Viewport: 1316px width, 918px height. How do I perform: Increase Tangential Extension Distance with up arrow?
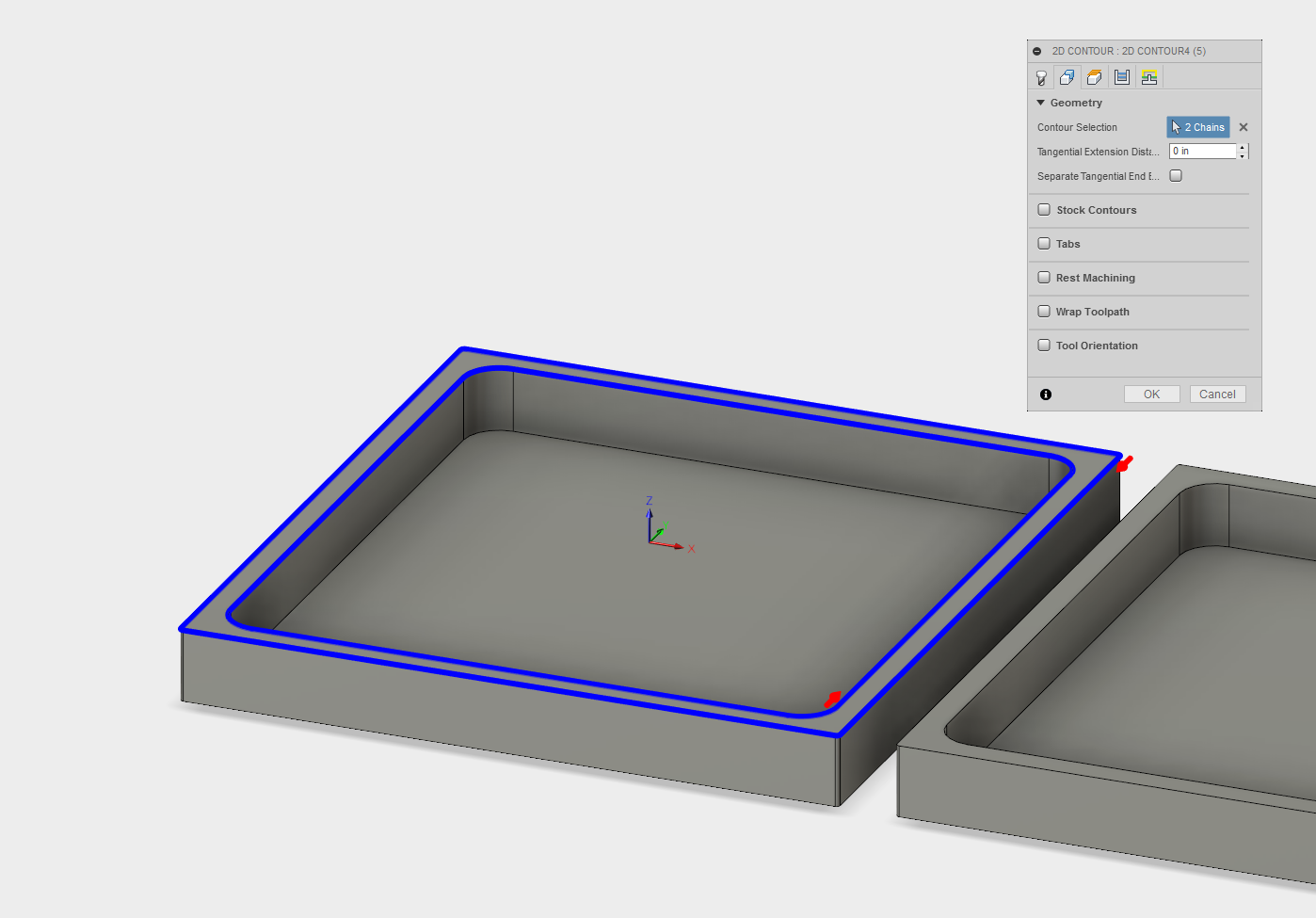click(1243, 147)
